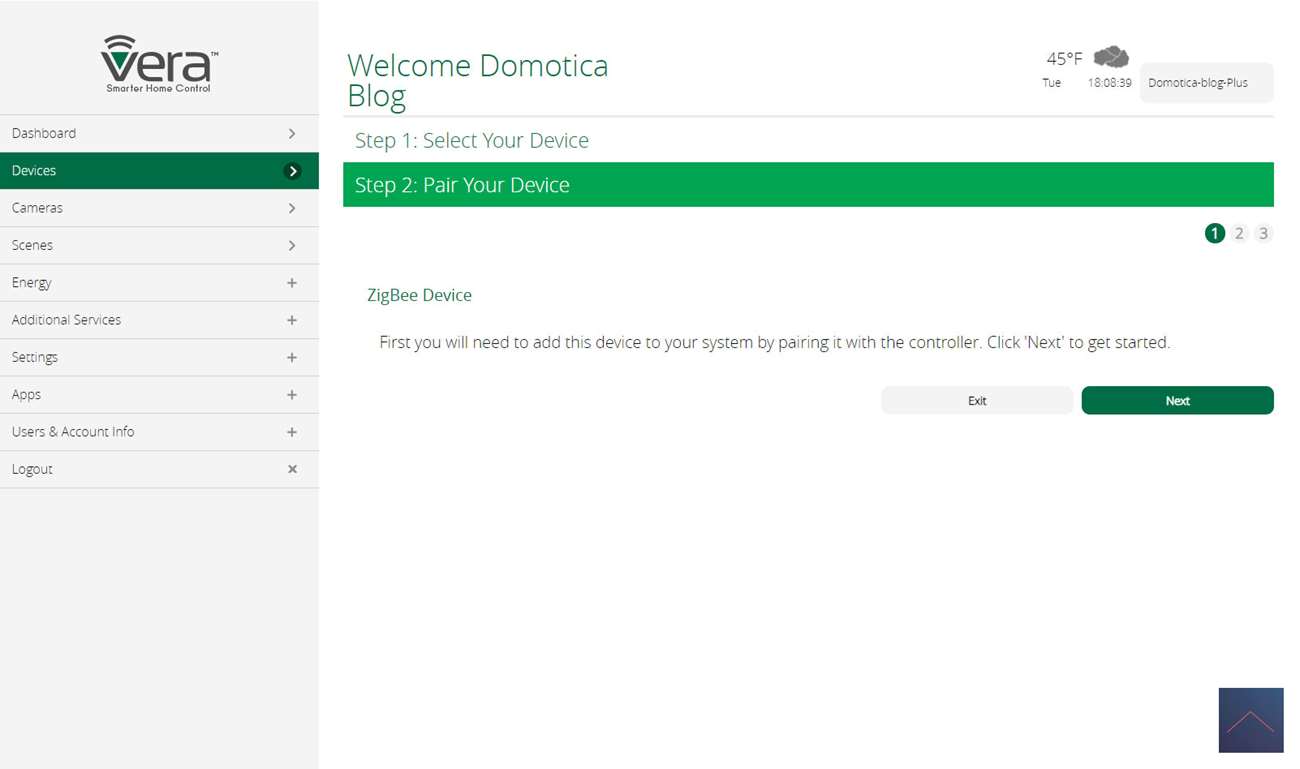
Task: Click the scroll-to-top arrow icon
Action: (x=1250, y=720)
